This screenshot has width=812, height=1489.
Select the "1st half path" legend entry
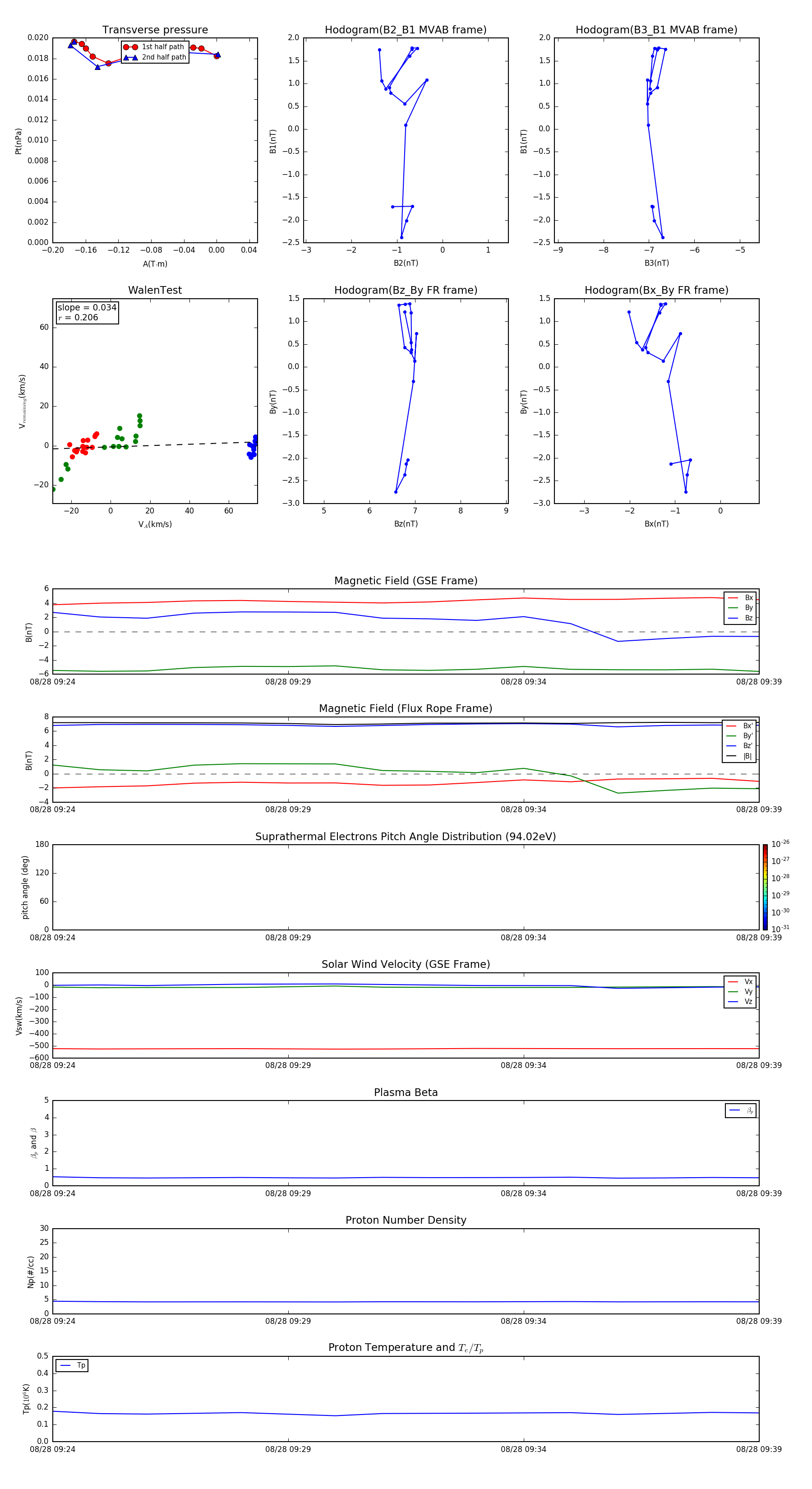(154, 47)
